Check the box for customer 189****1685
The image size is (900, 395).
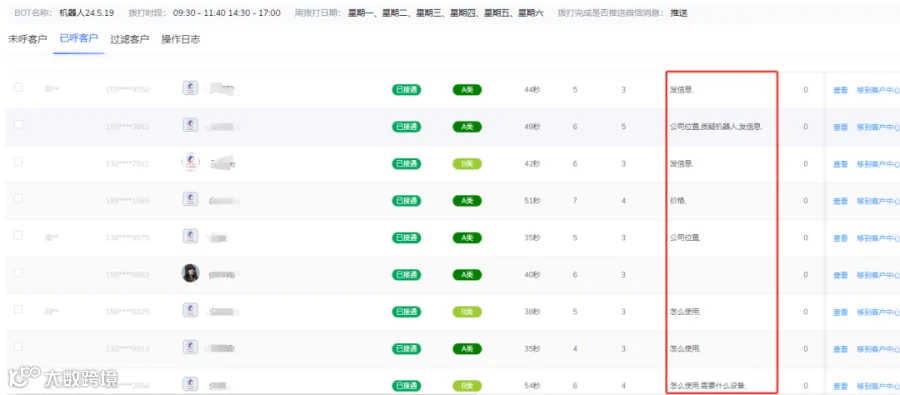(x=18, y=199)
